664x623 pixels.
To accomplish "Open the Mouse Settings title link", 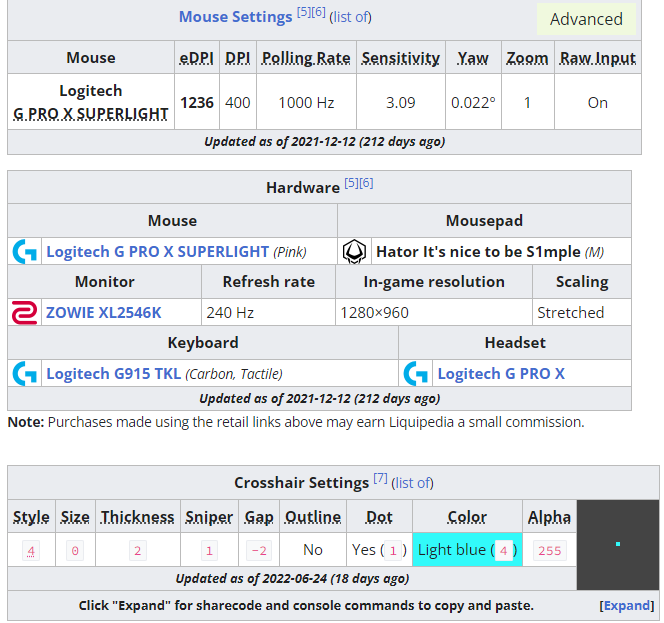I will [235, 17].
